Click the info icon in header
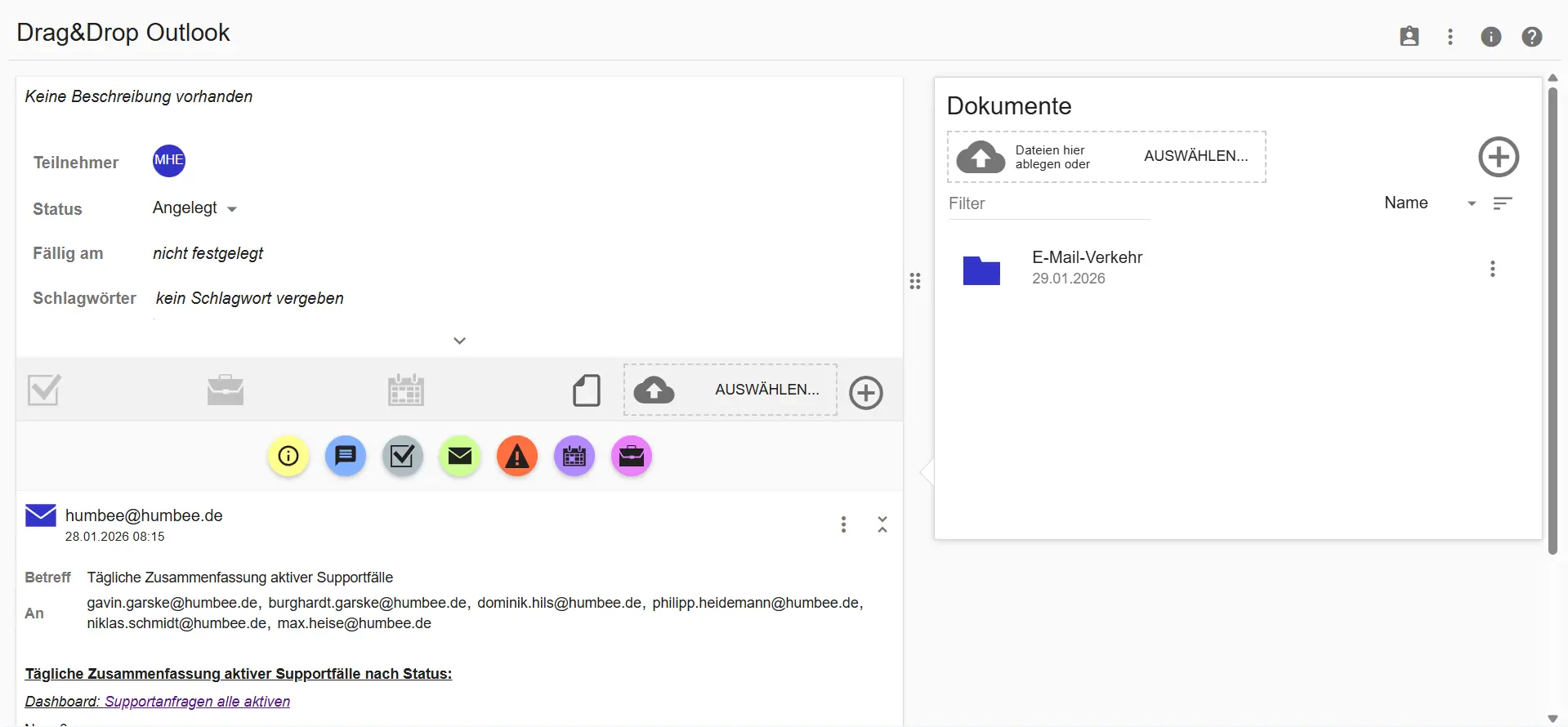The width and height of the screenshot is (1568, 727). 1491,37
